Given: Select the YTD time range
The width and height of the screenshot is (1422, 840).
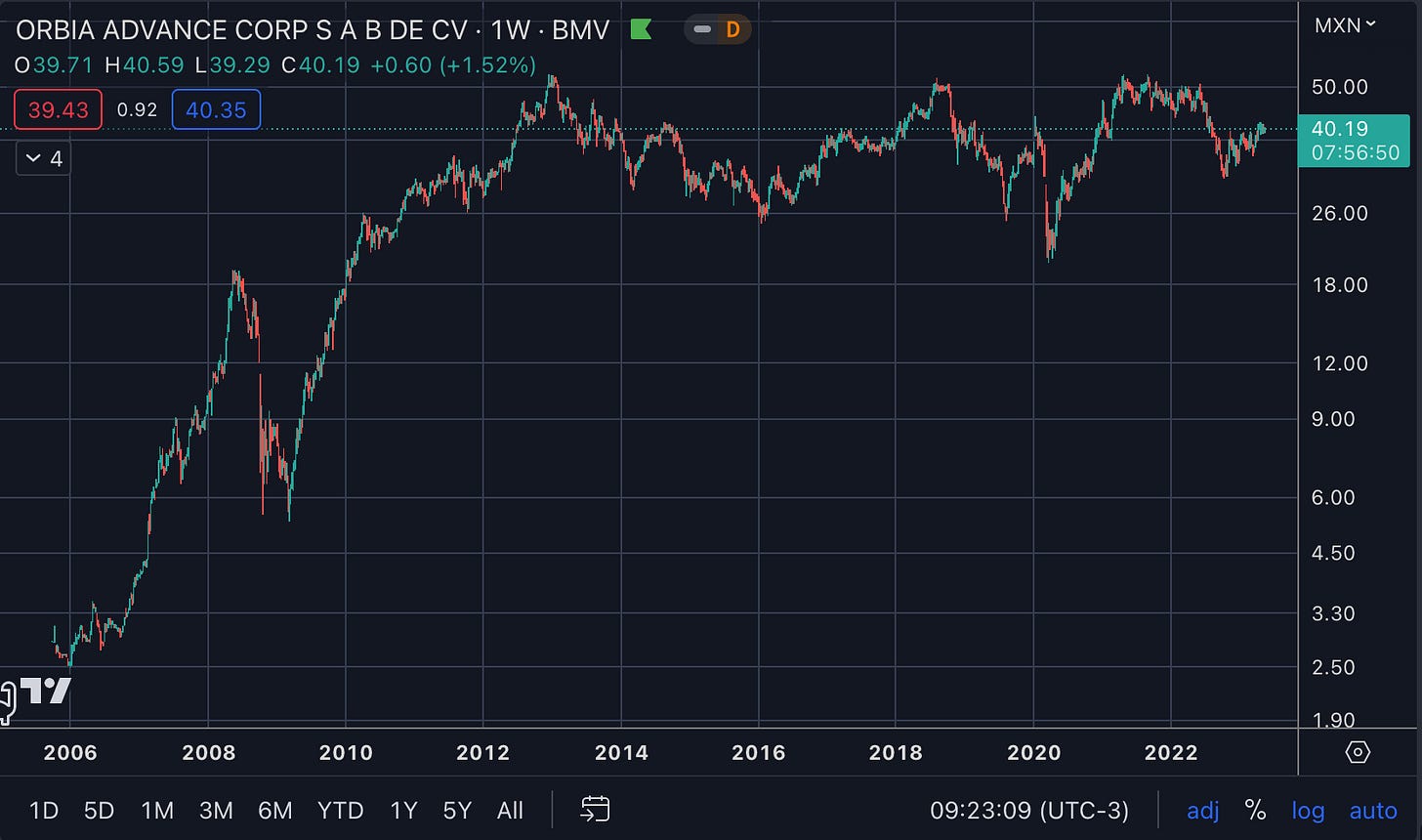Looking at the screenshot, I should (341, 810).
